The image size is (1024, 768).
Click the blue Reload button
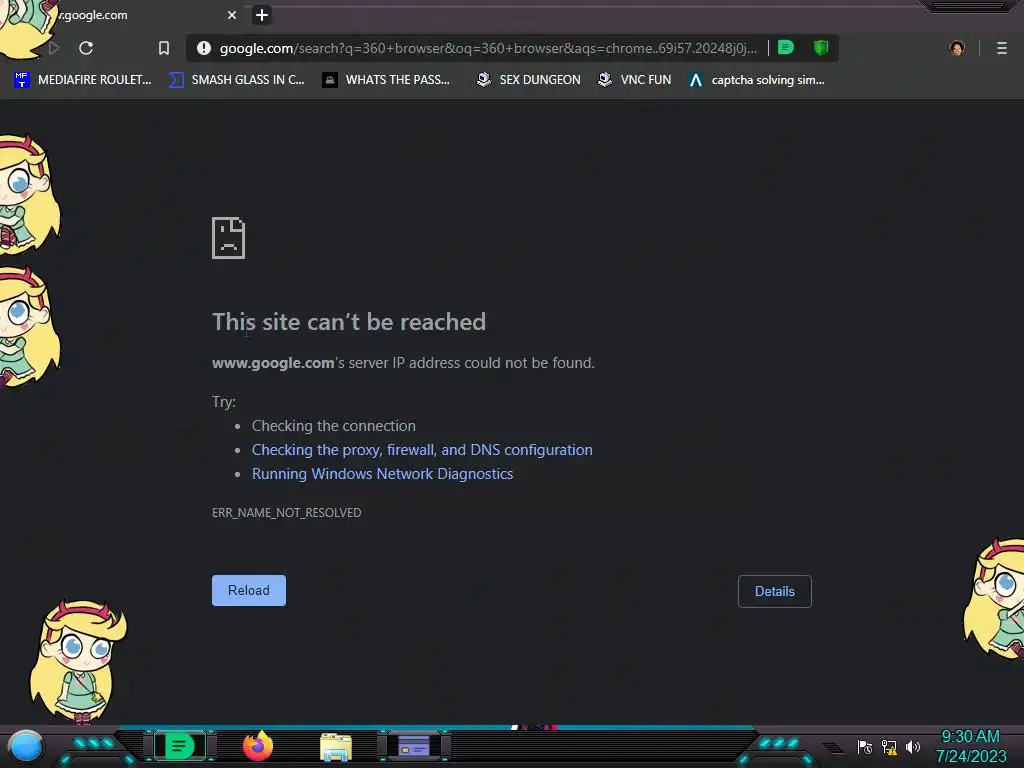249,590
